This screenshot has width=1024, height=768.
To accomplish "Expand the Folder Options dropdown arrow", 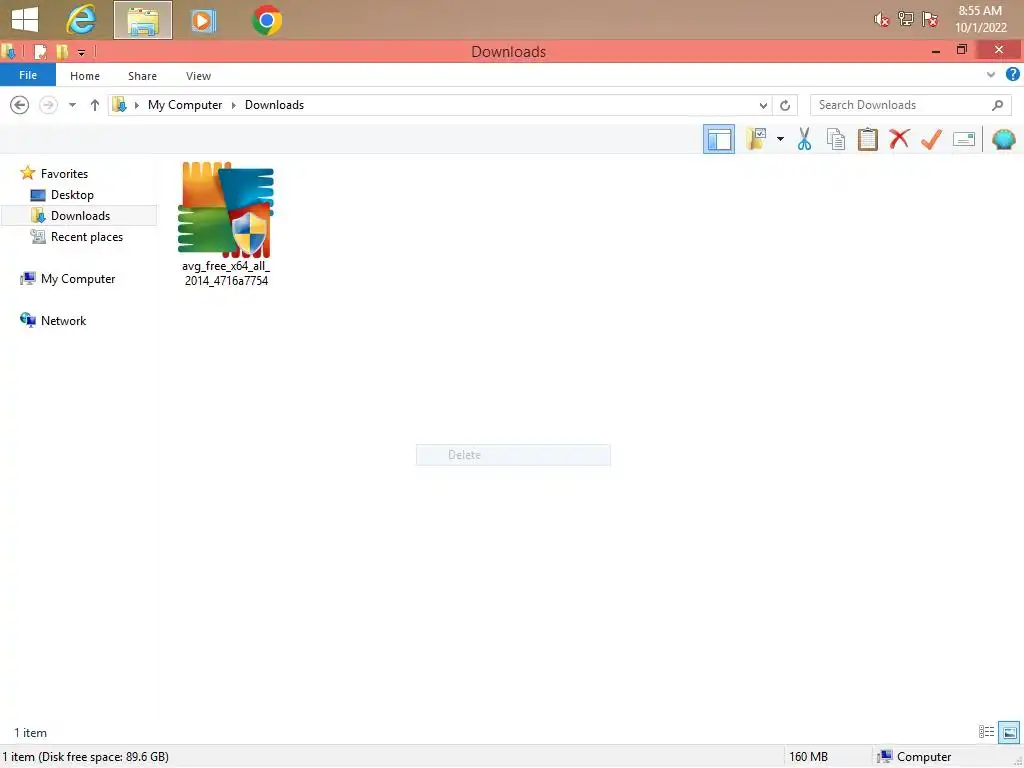I will [x=780, y=139].
